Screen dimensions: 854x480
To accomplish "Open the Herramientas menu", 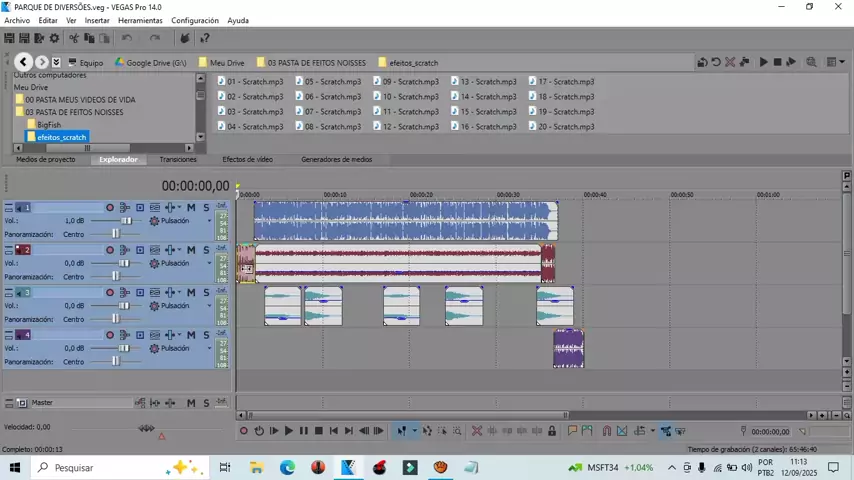I will tap(140, 20).
